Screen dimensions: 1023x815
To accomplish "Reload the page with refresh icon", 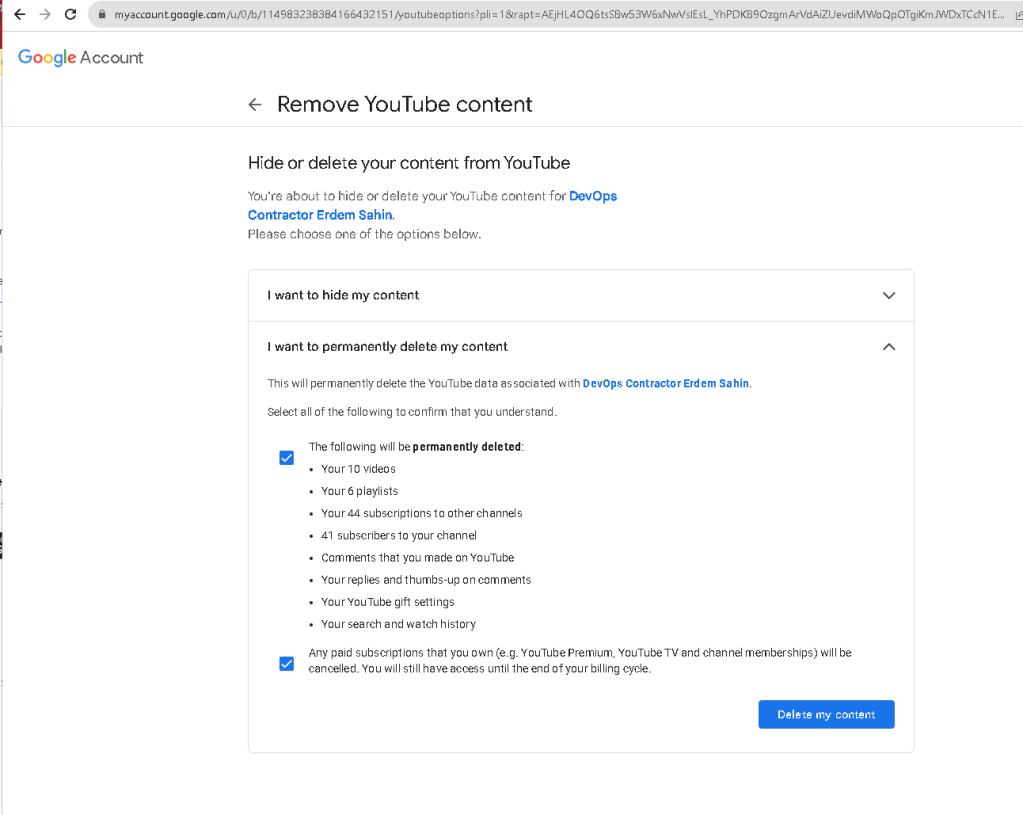I will [x=70, y=14].
